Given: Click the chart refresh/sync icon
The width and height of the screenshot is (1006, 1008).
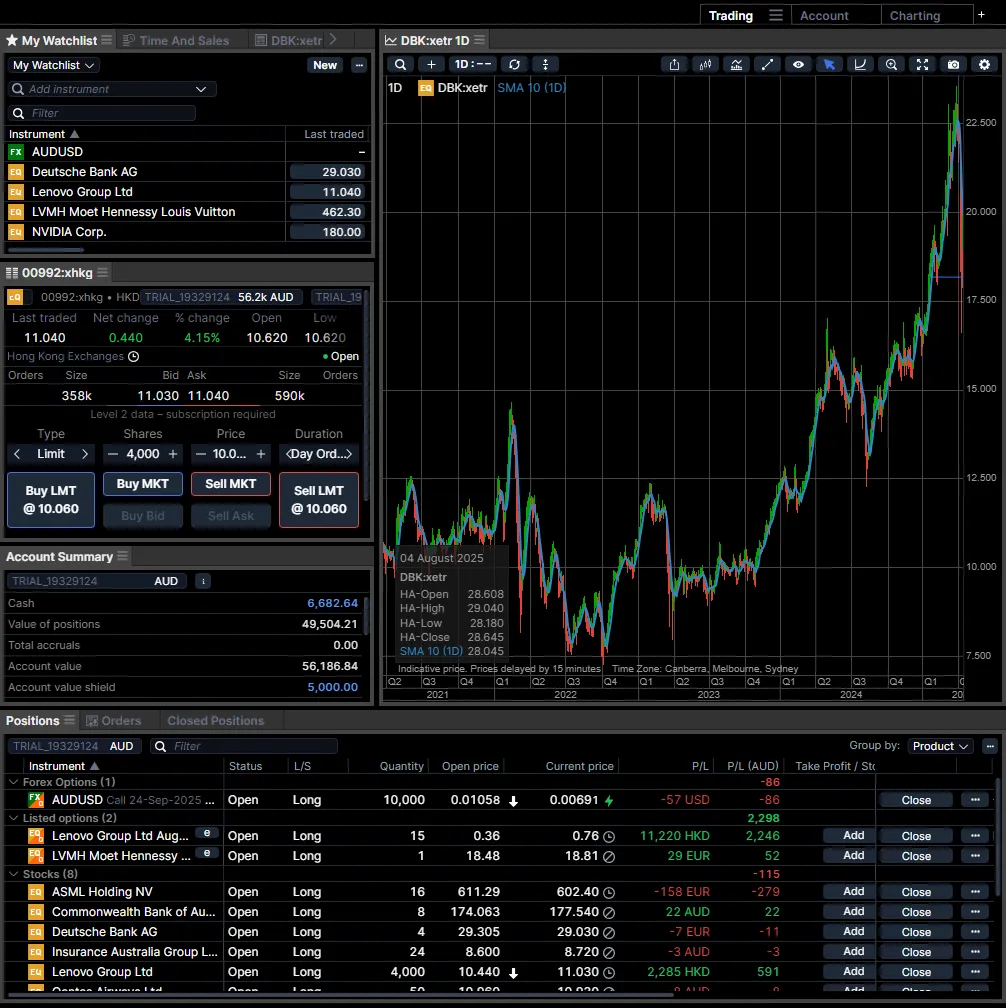Looking at the screenshot, I should (x=514, y=64).
